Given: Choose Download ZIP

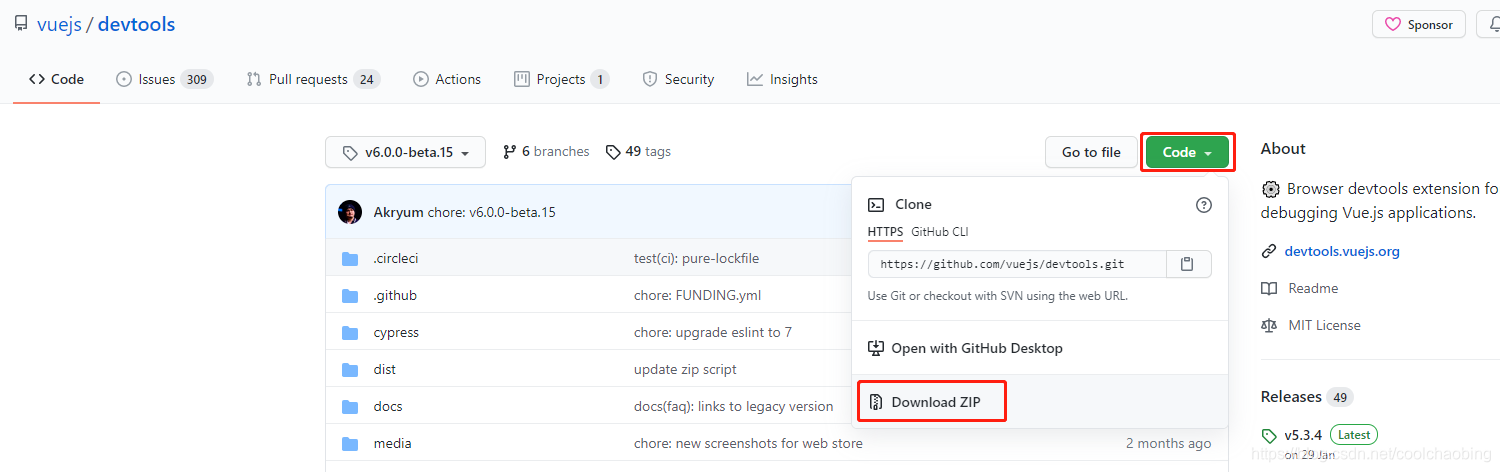Looking at the screenshot, I should pos(925,403).
